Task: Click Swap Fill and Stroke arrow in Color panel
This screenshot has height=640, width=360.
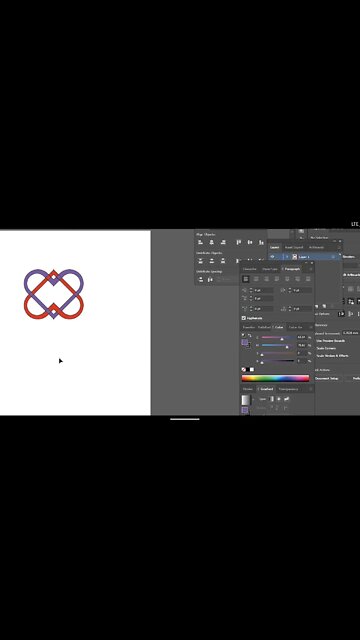Action: coord(250,336)
